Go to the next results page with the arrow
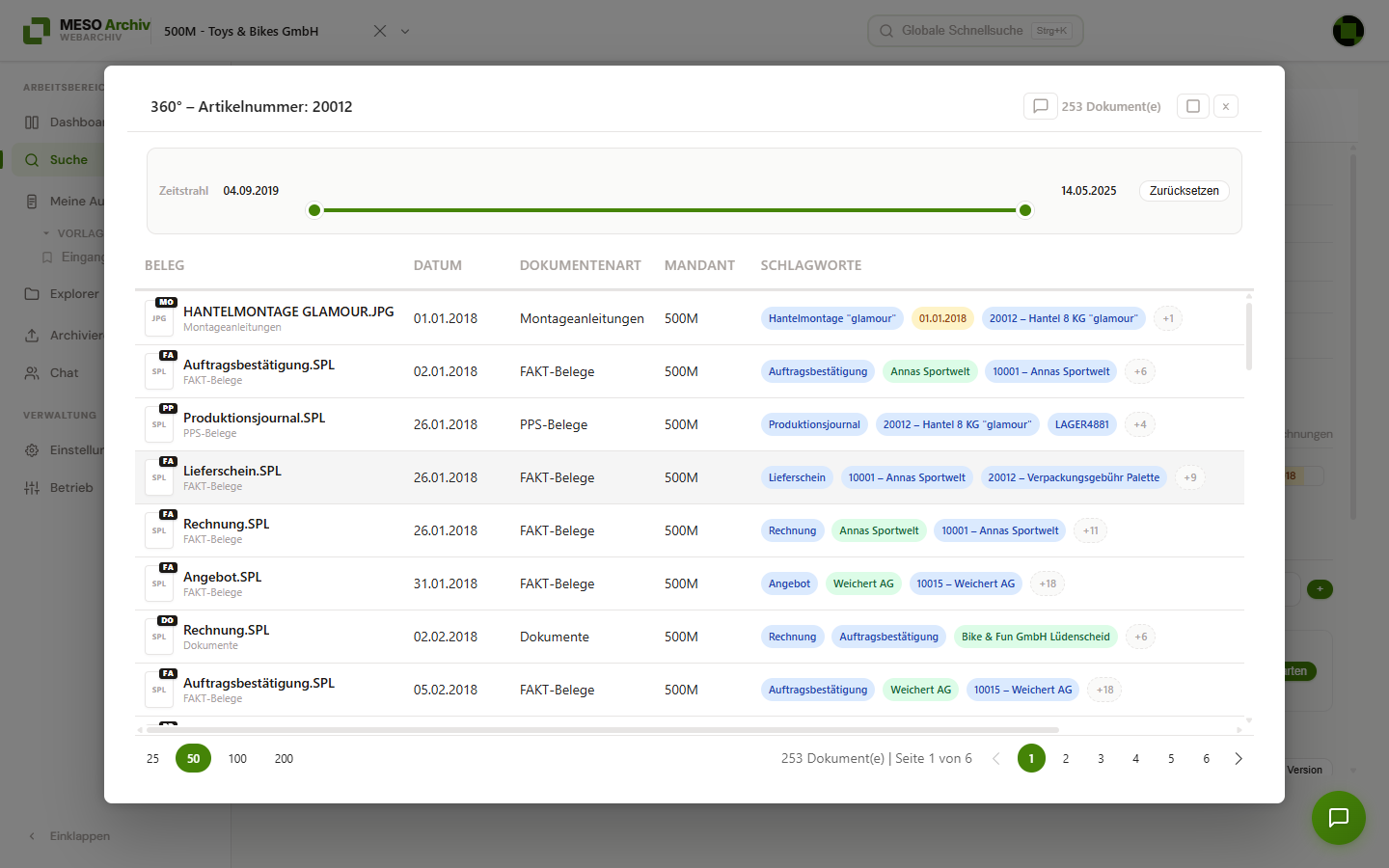Viewport: 1389px width, 868px height. click(1239, 759)
